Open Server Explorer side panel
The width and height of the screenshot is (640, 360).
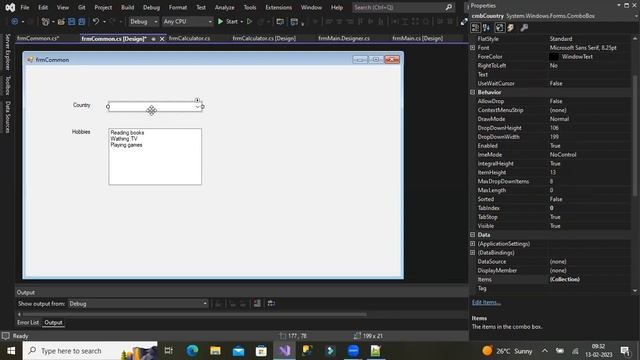(7, 52)
